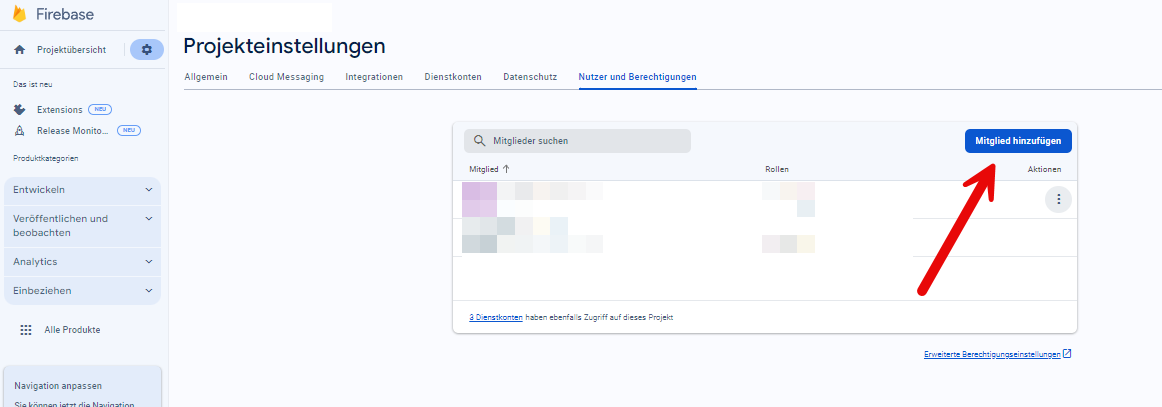
Task: Switch to the Allgemein tab
Action: [x=206, y=77]
